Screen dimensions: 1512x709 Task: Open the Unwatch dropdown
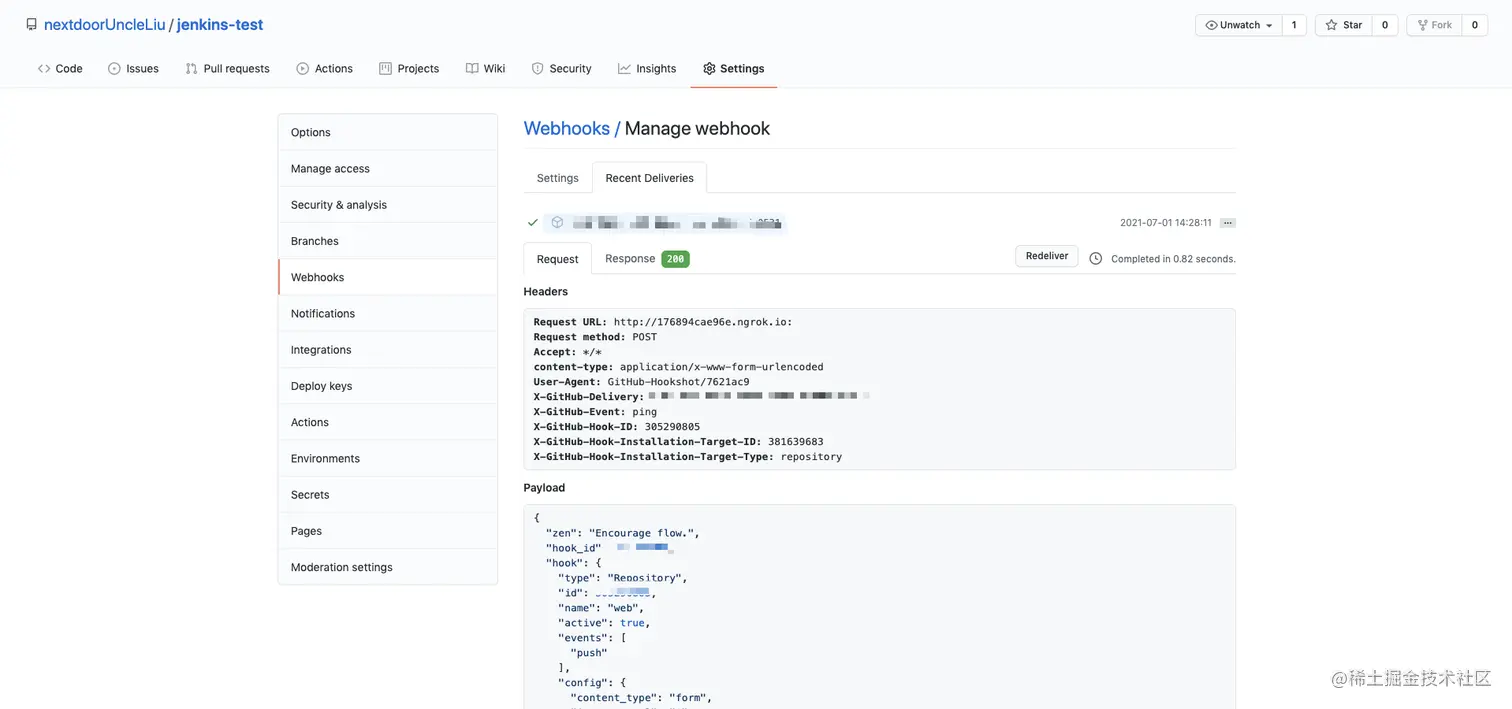click(x=1239, y=25)
